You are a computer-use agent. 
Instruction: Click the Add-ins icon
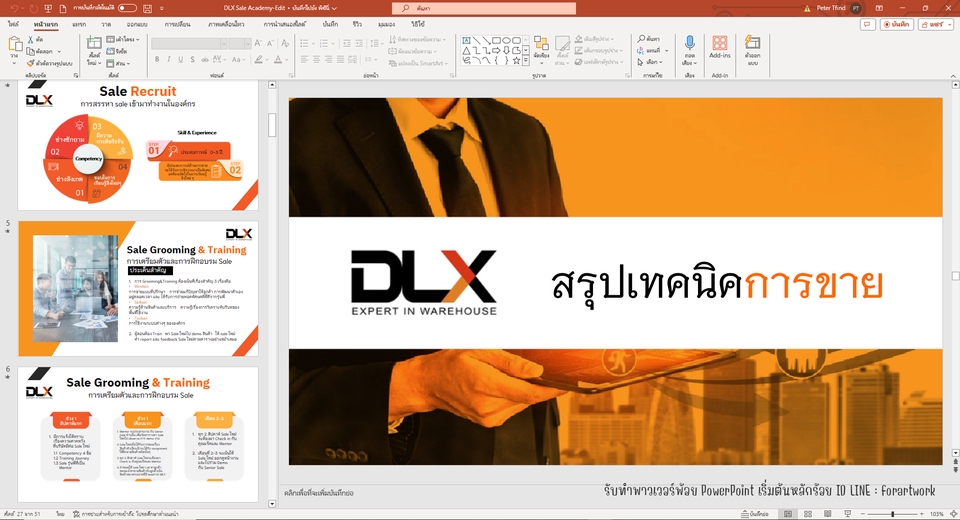719,43
